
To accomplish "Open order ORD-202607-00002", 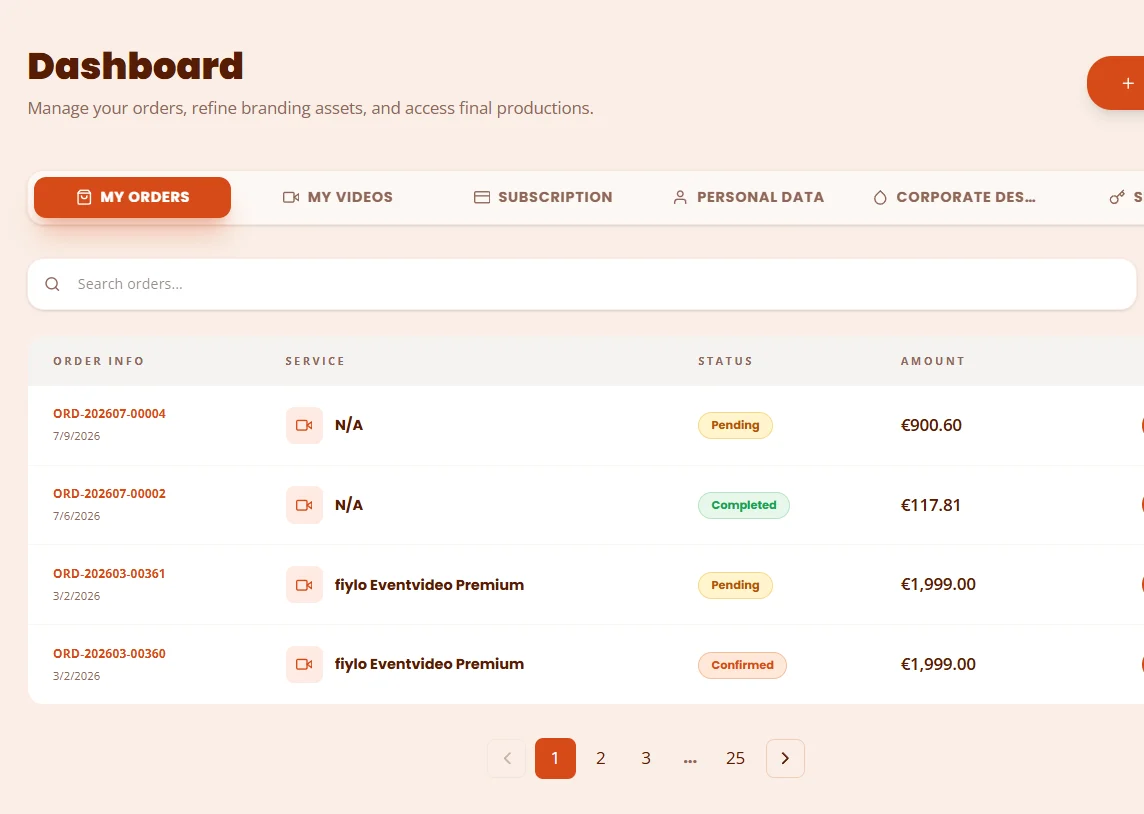I will click(x=109, y=494).
